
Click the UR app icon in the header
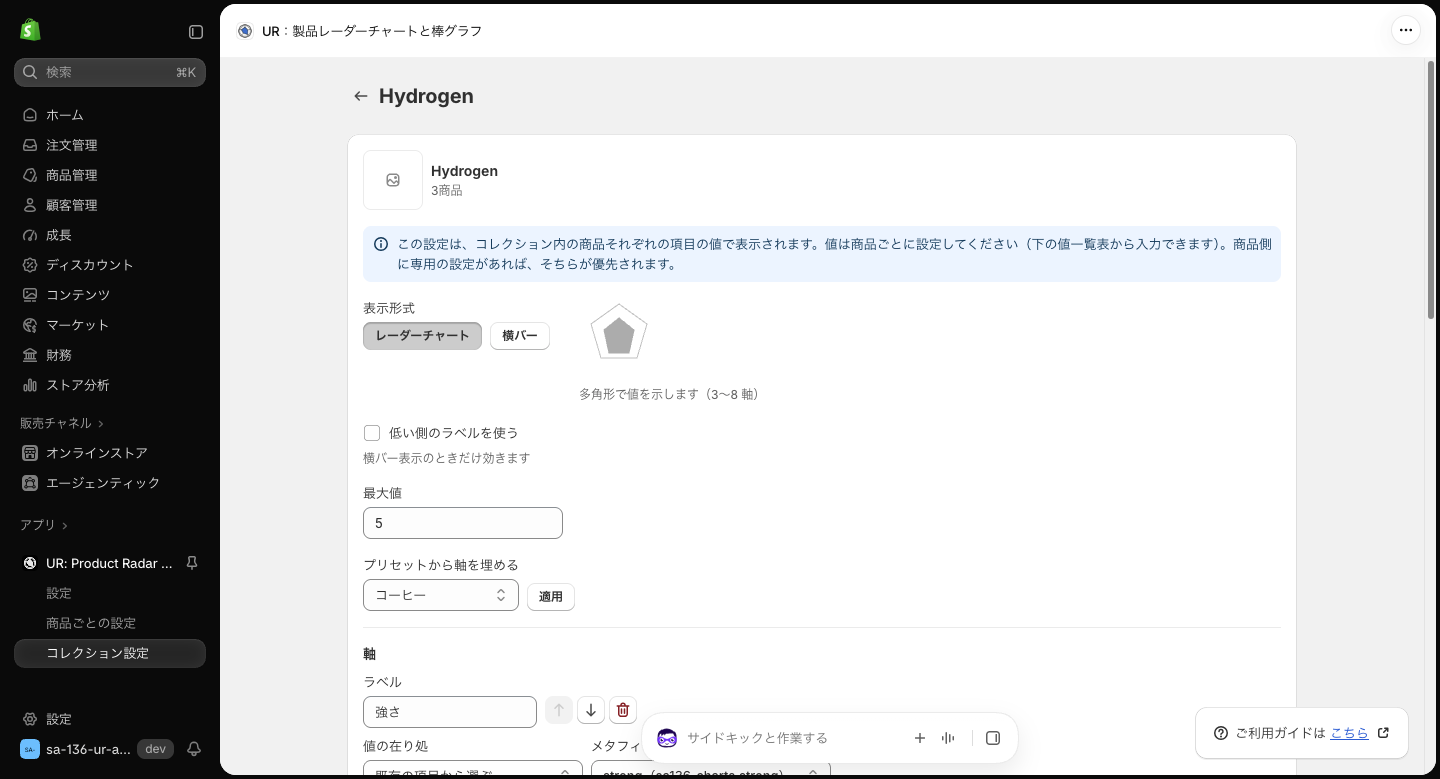click(x=245, y=31)
